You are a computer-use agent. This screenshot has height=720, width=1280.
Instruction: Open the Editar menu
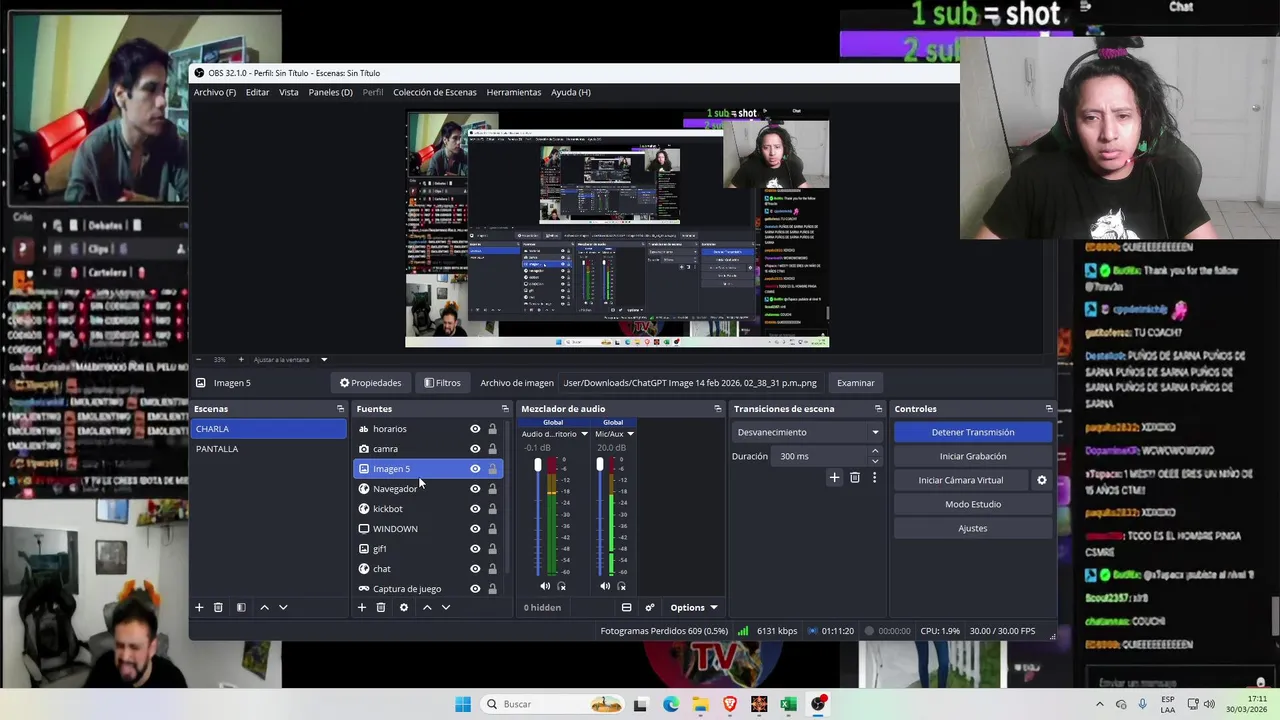257,92
